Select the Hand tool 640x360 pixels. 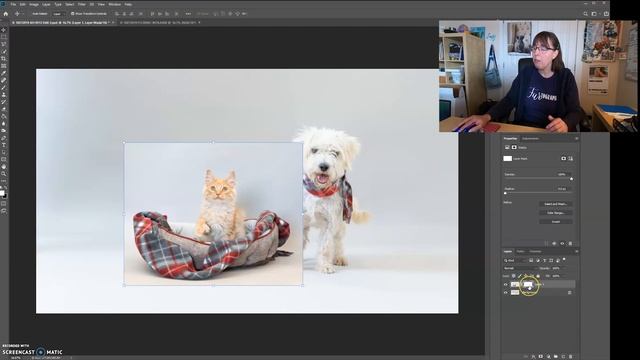tap(4, 167)
